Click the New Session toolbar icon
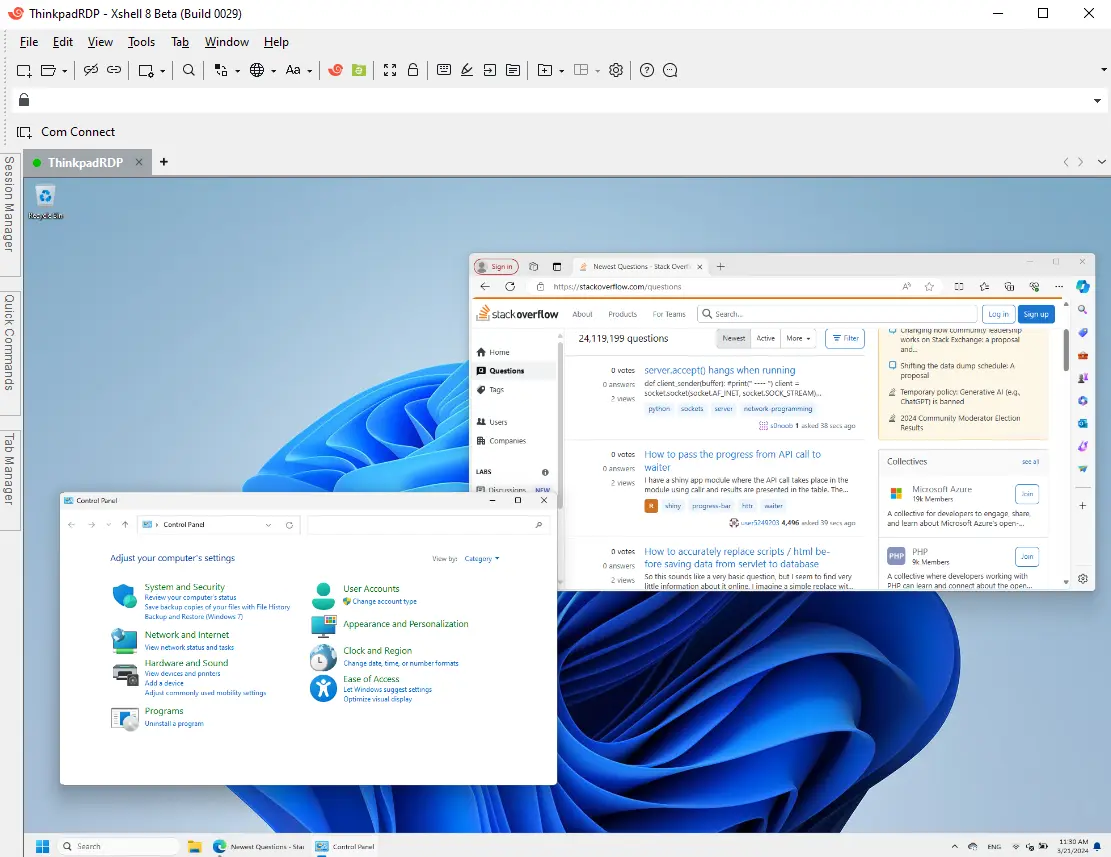 [x=24, y=70]
